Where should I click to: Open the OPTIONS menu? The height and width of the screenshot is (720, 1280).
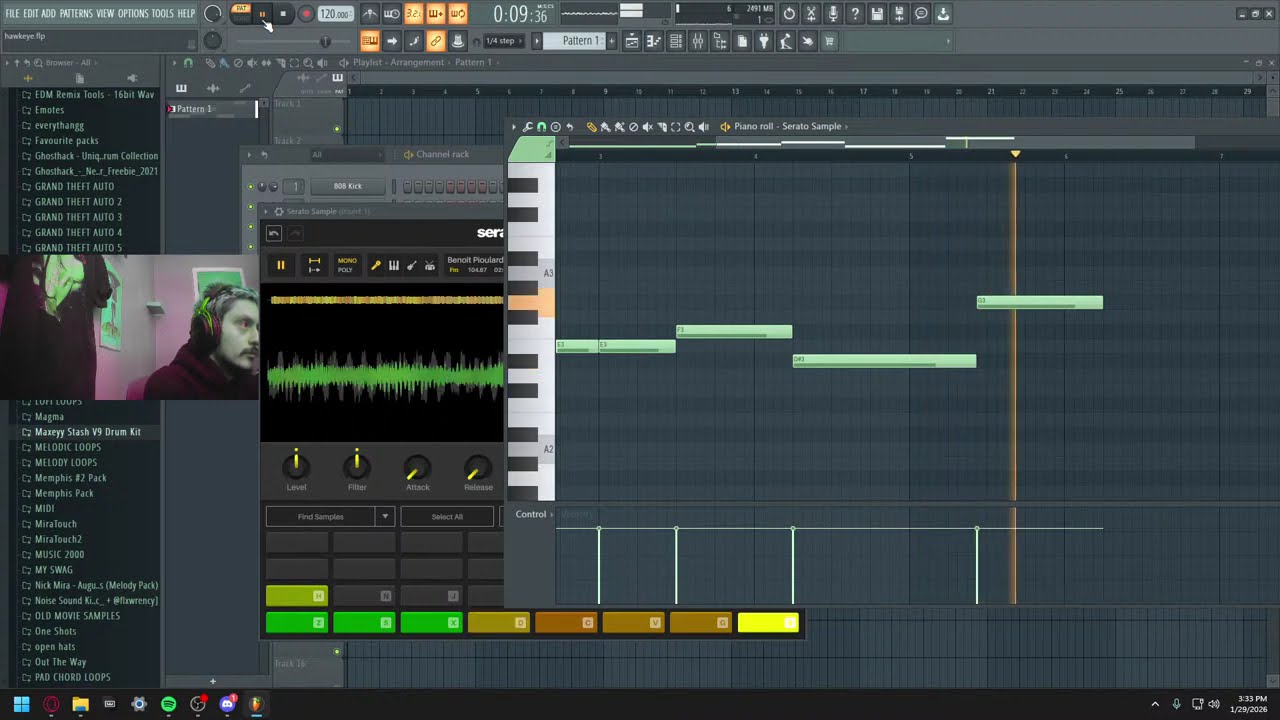[x=133, y=14]
